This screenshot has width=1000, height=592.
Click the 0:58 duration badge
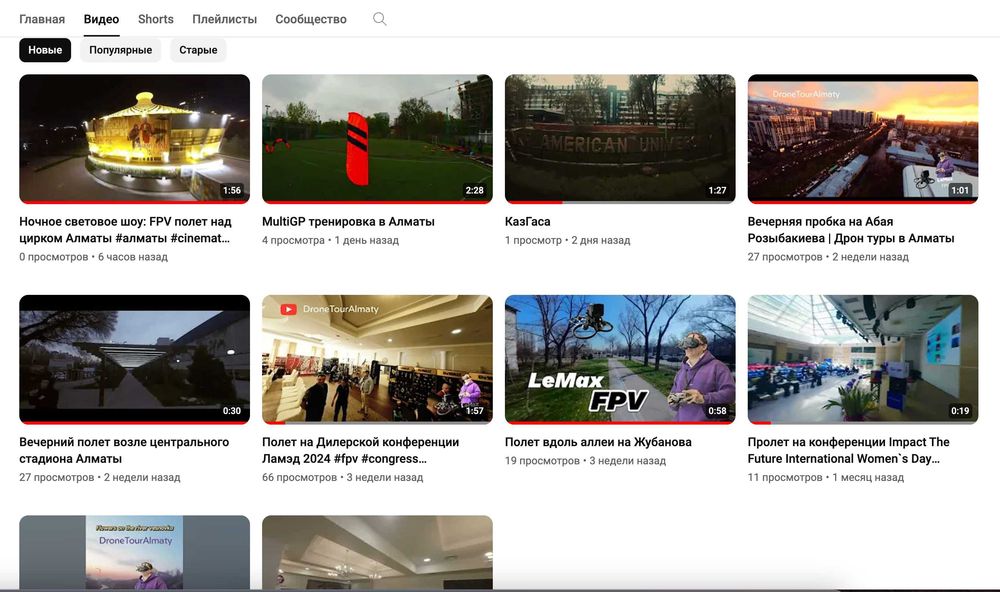coord(717,411)
